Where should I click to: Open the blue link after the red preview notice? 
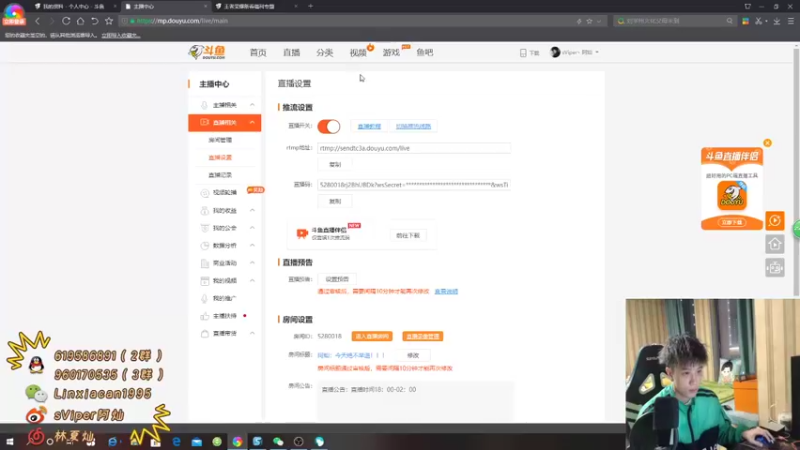(446, 291)
